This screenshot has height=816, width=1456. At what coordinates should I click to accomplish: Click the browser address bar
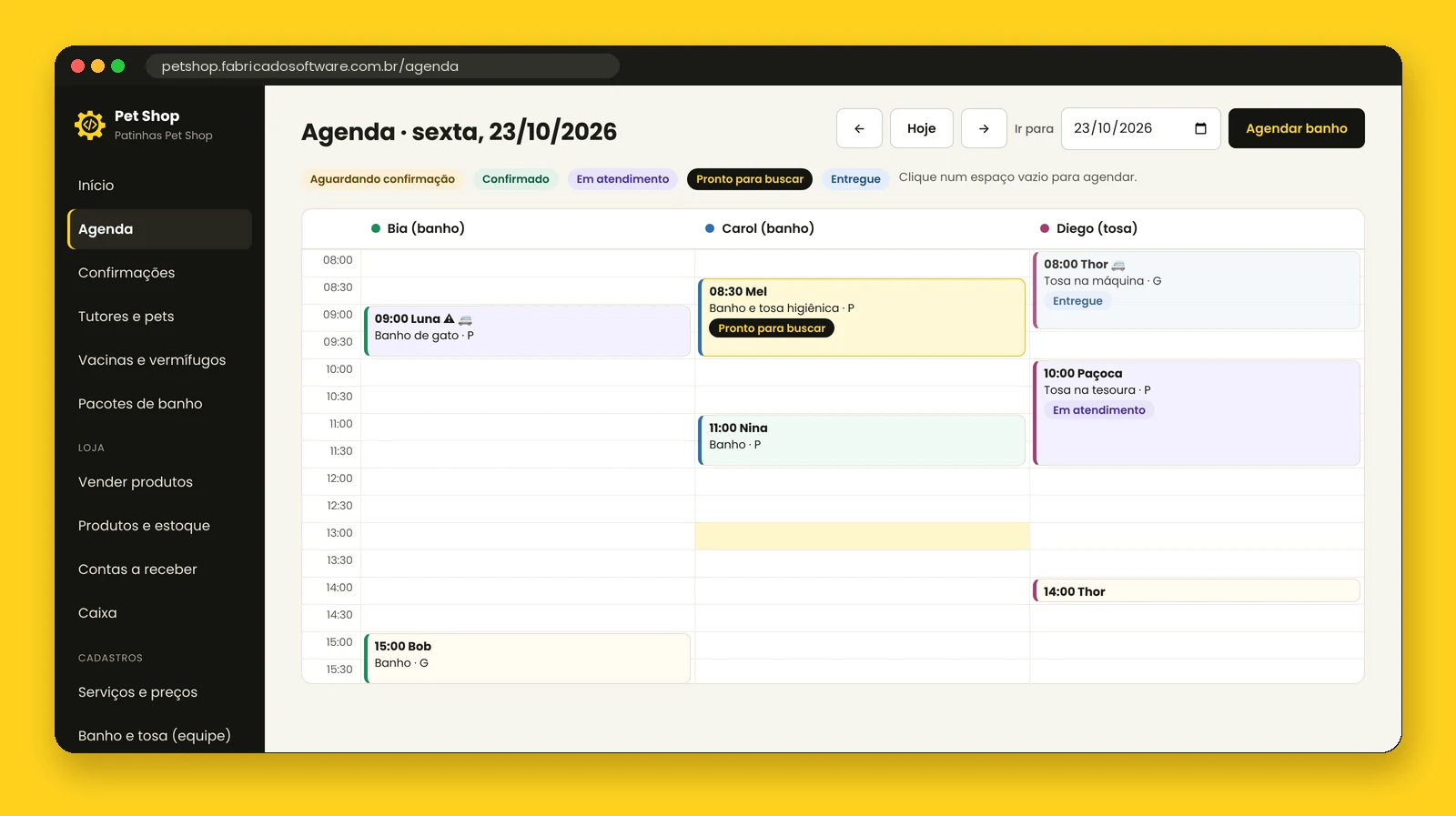382,66
